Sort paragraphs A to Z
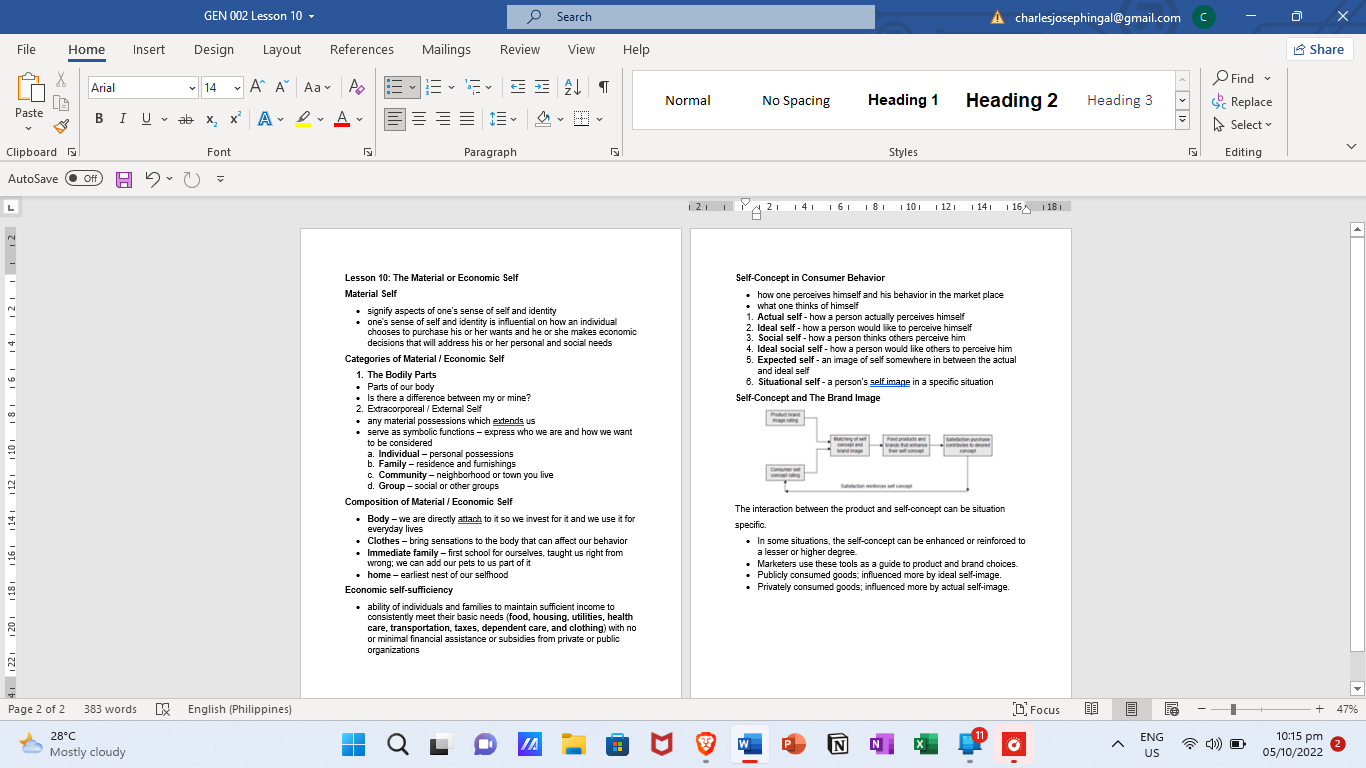The height and width of the screenshot is (768, 1366). coord(572,88)
